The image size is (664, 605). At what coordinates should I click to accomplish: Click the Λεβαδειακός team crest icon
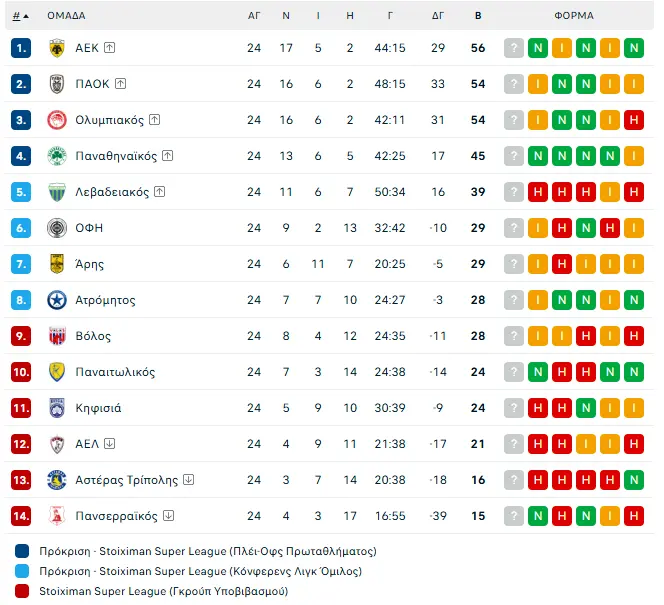click(x=57, y=192)
